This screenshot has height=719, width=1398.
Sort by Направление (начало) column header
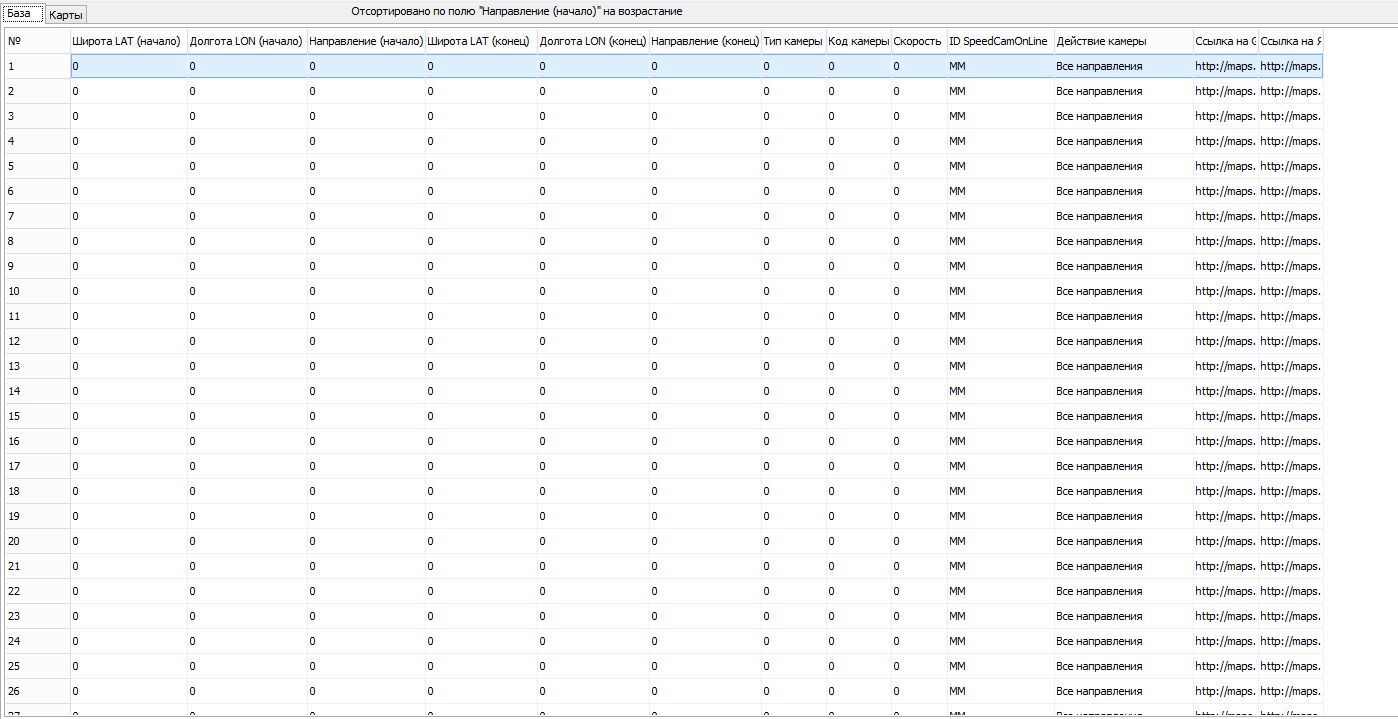point(365,41)
